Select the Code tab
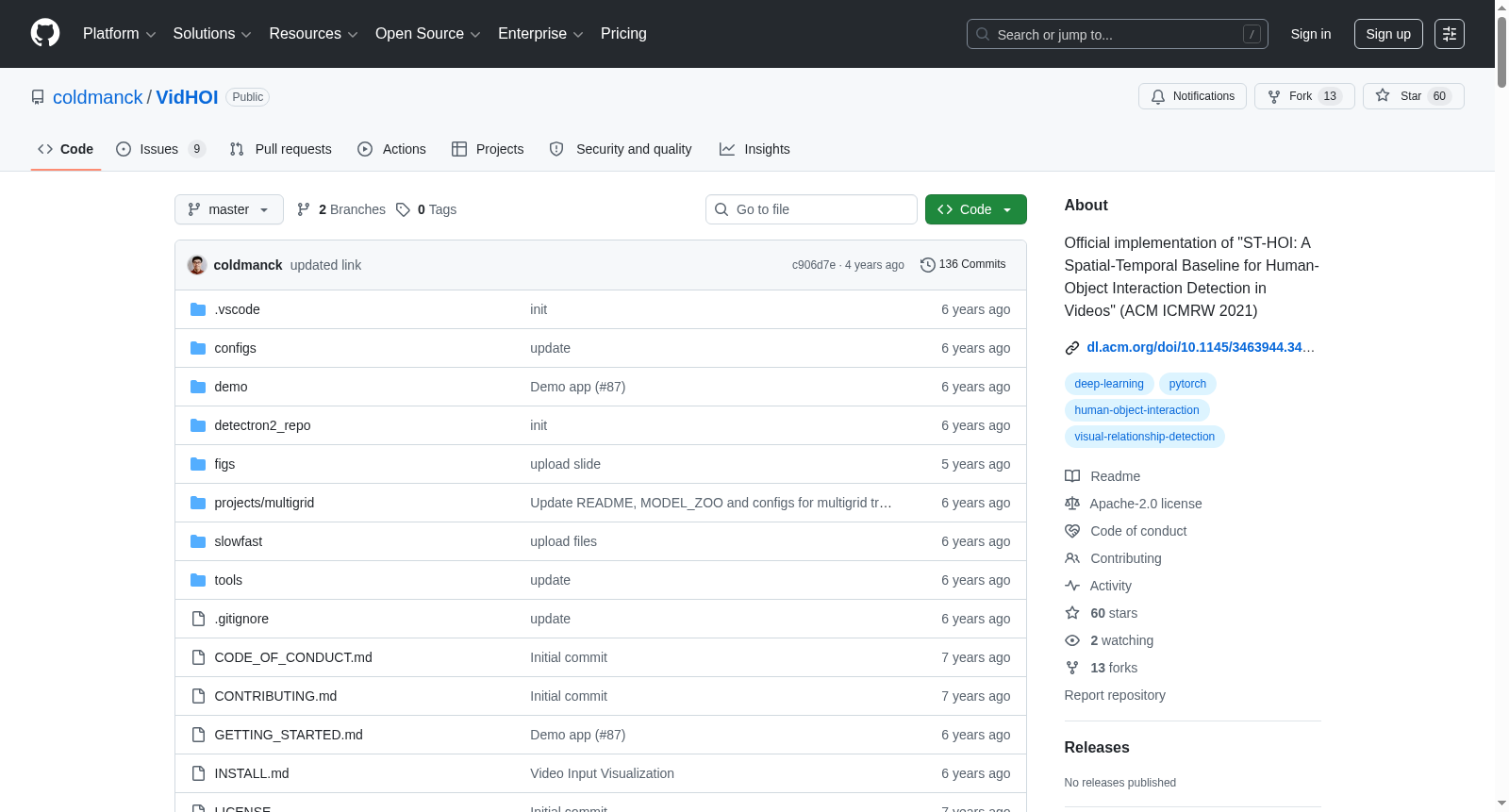Screen dimensions: 1509x812 click(x=66, y=149)
